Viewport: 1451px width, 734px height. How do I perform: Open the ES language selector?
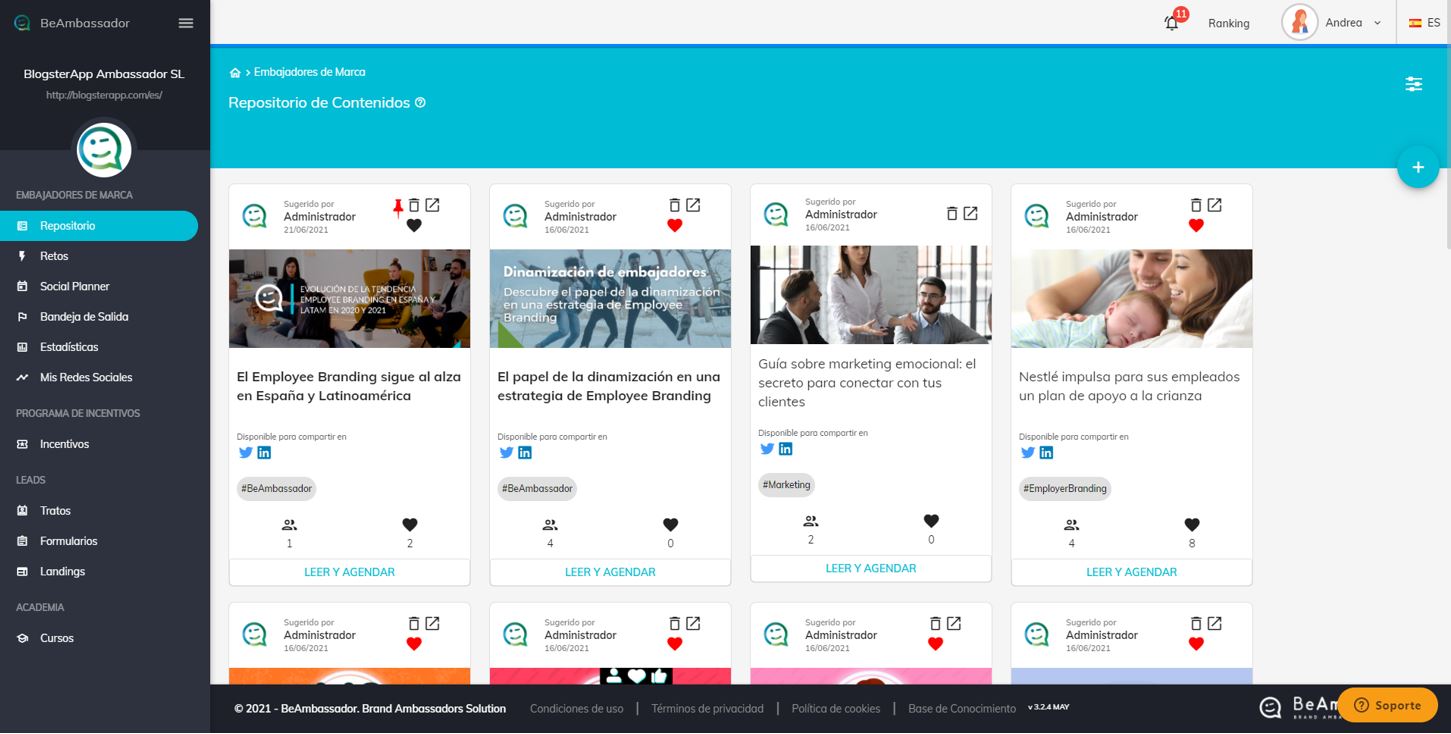[x=1424, y=22]
